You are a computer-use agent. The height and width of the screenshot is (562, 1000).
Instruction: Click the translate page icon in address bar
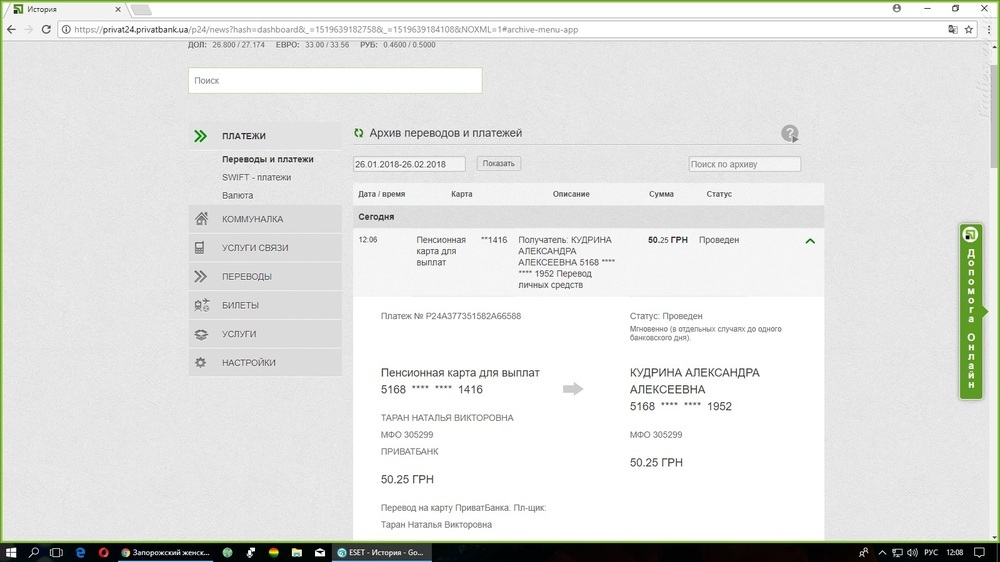pos(953,29)
